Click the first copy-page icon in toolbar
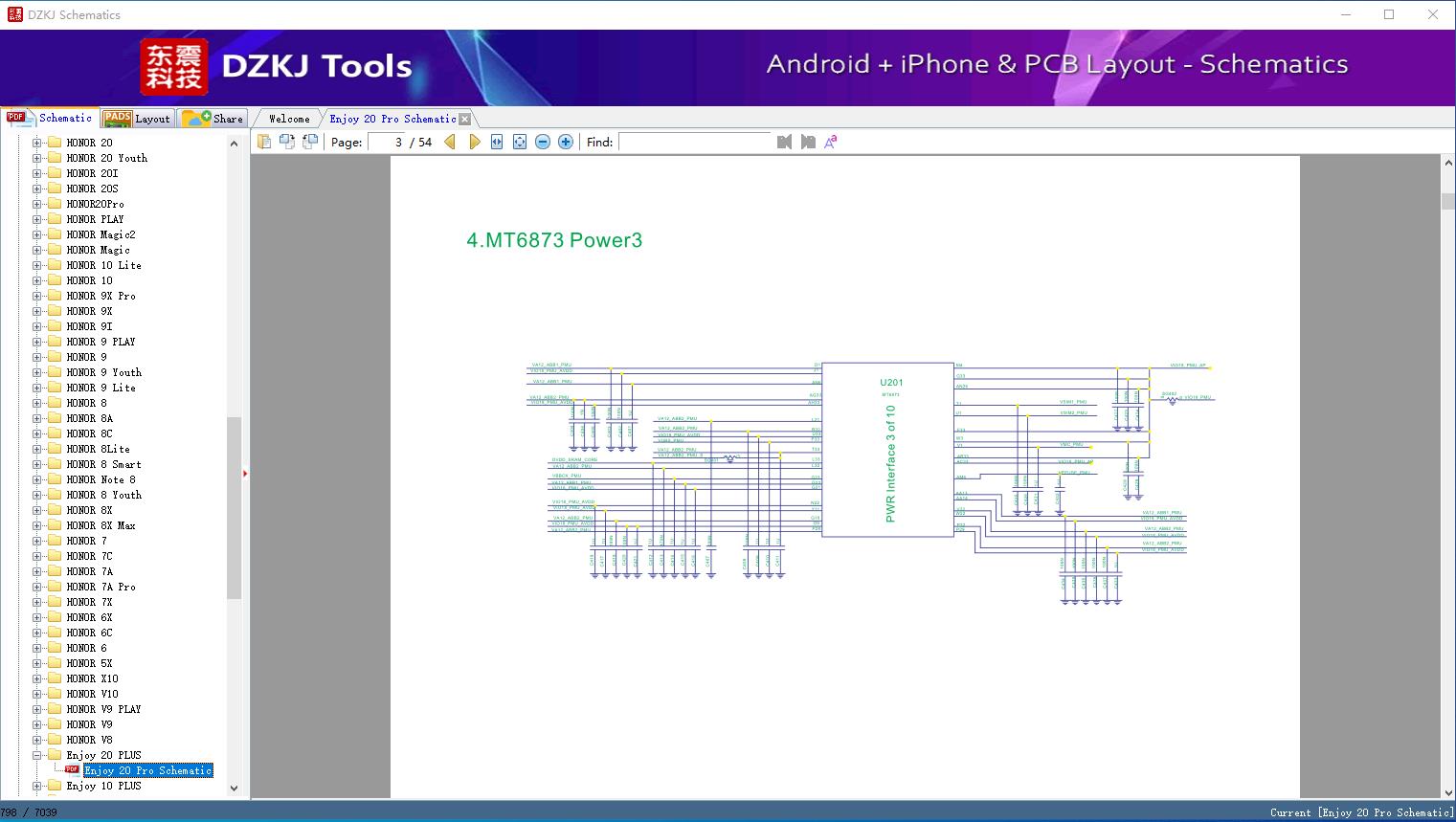1456x822 pixels. [264, 142]
